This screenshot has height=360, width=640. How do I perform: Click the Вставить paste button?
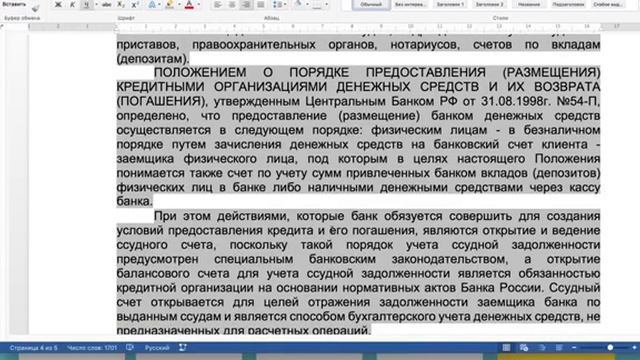point(14,4)
